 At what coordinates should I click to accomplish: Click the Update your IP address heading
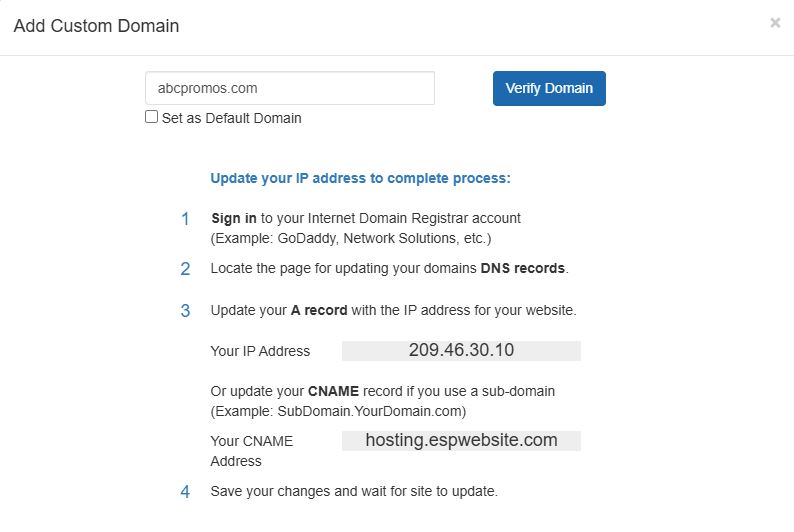click(360, 178)
